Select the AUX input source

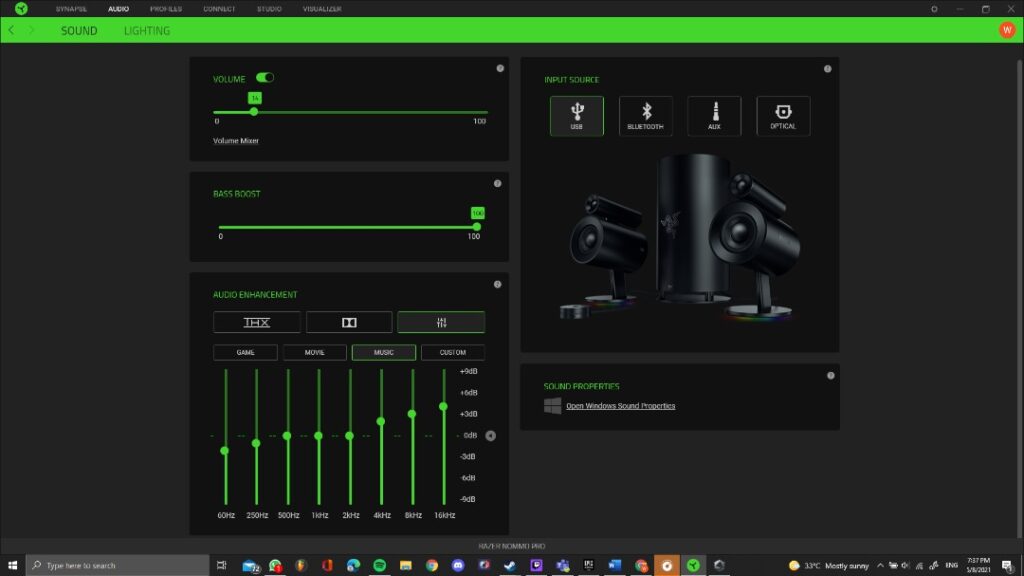pyautogui.click(x=715, y=115)
